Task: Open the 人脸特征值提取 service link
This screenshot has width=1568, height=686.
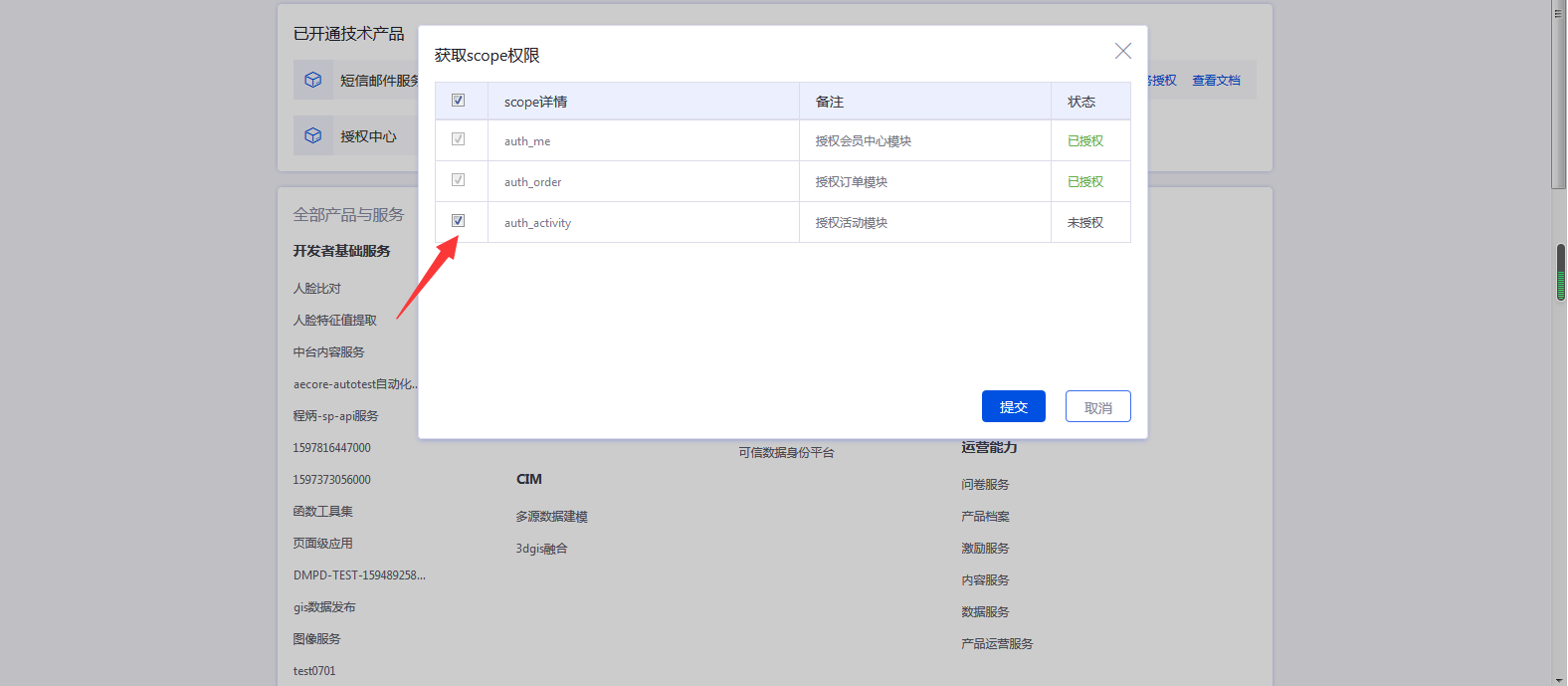Action: click(335, 321)
